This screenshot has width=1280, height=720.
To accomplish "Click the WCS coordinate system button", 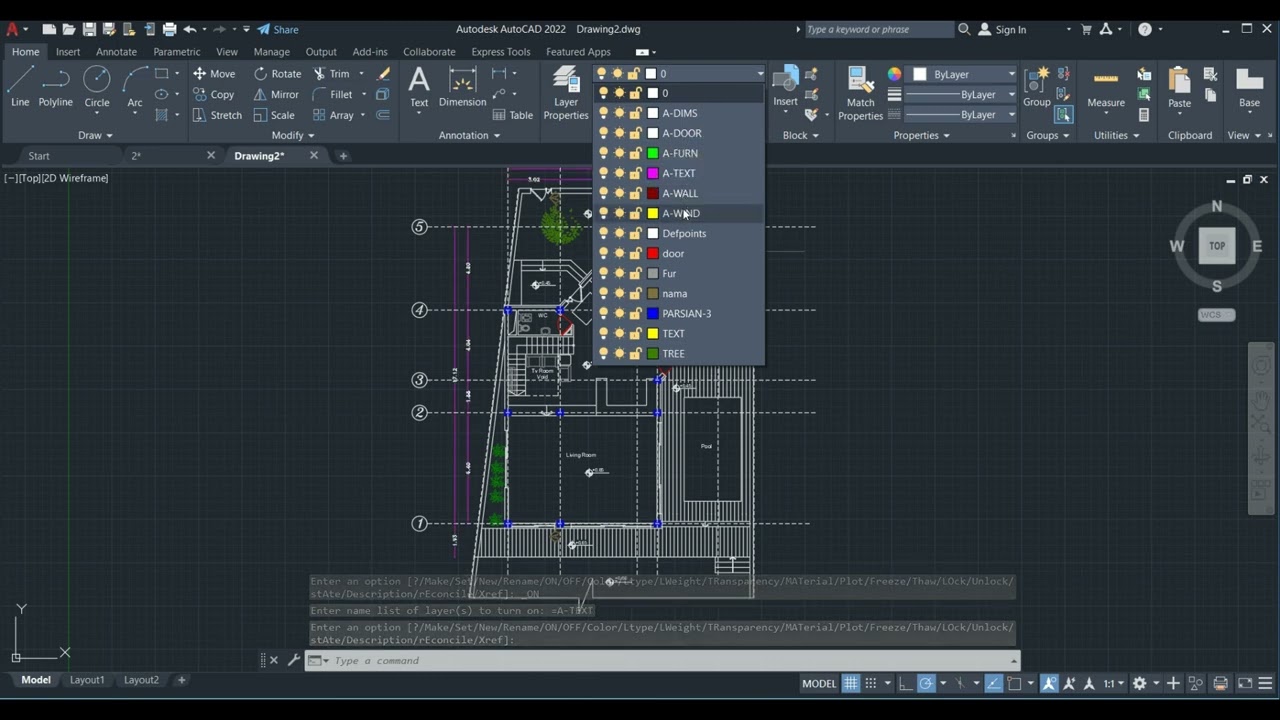I will pos(1216,315).
